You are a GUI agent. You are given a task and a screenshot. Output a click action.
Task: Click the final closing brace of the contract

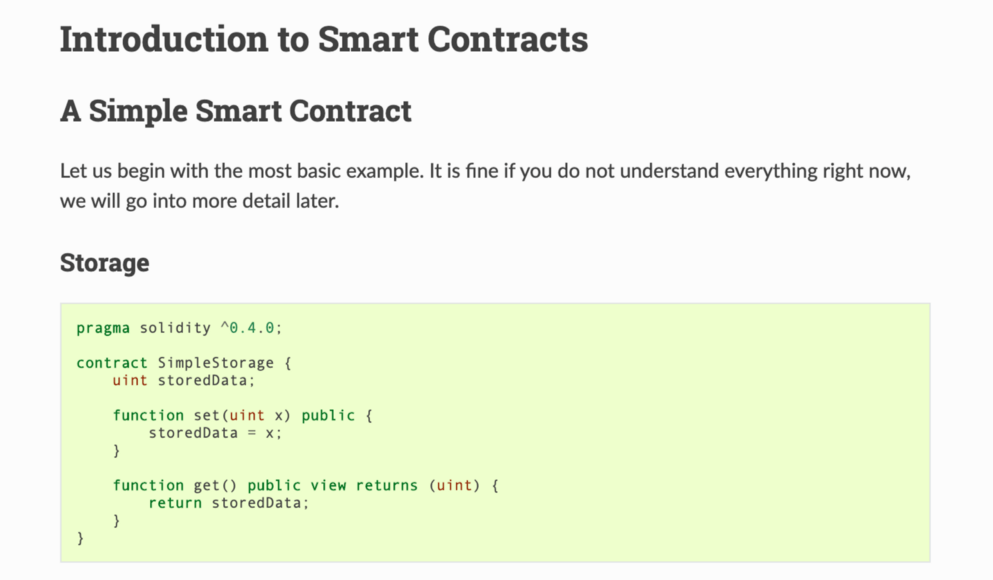coord(81,538)
